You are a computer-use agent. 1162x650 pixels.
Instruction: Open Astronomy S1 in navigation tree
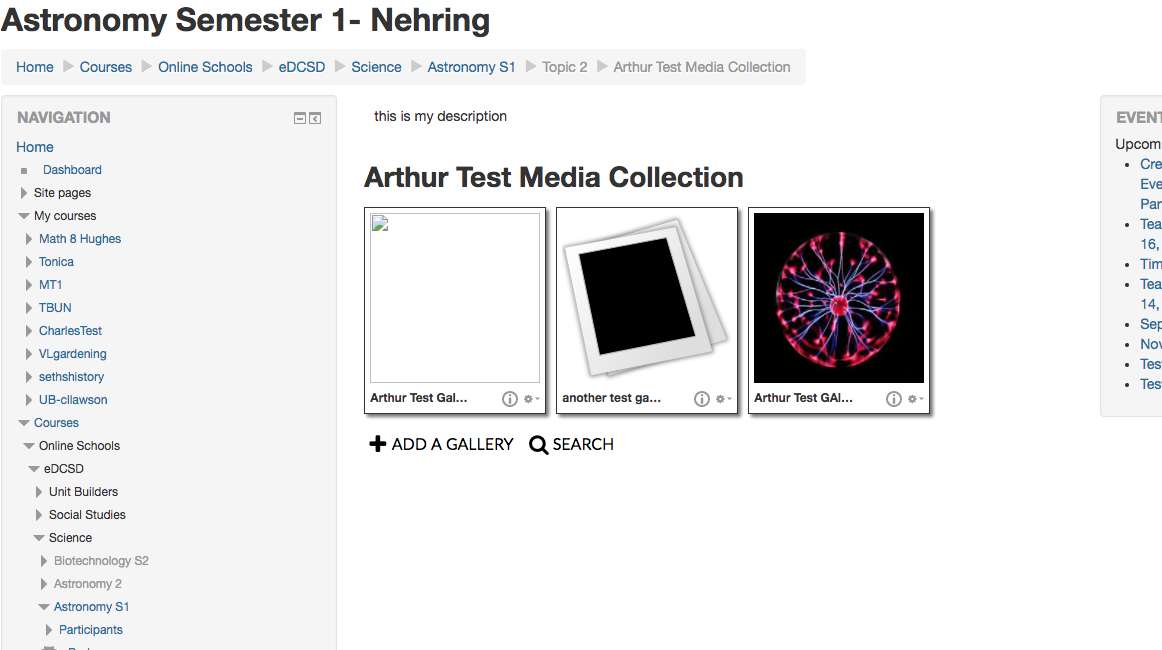tap(91, 606)
